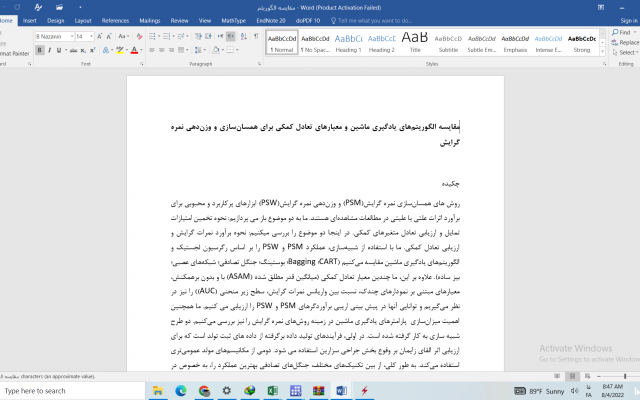Click the Grow Font icon
The height and width of the screenshot is (400, 640).
pyautogui.click(x=100, y=36)
